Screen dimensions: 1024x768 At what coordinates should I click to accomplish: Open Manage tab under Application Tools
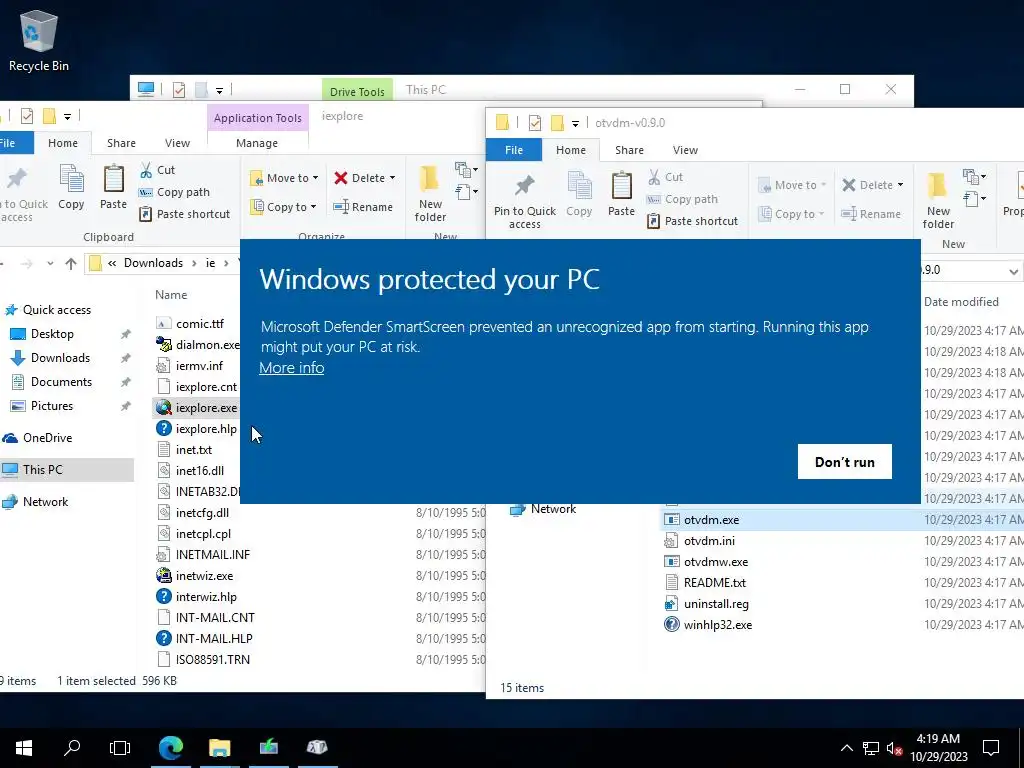[x=257, y=143]
